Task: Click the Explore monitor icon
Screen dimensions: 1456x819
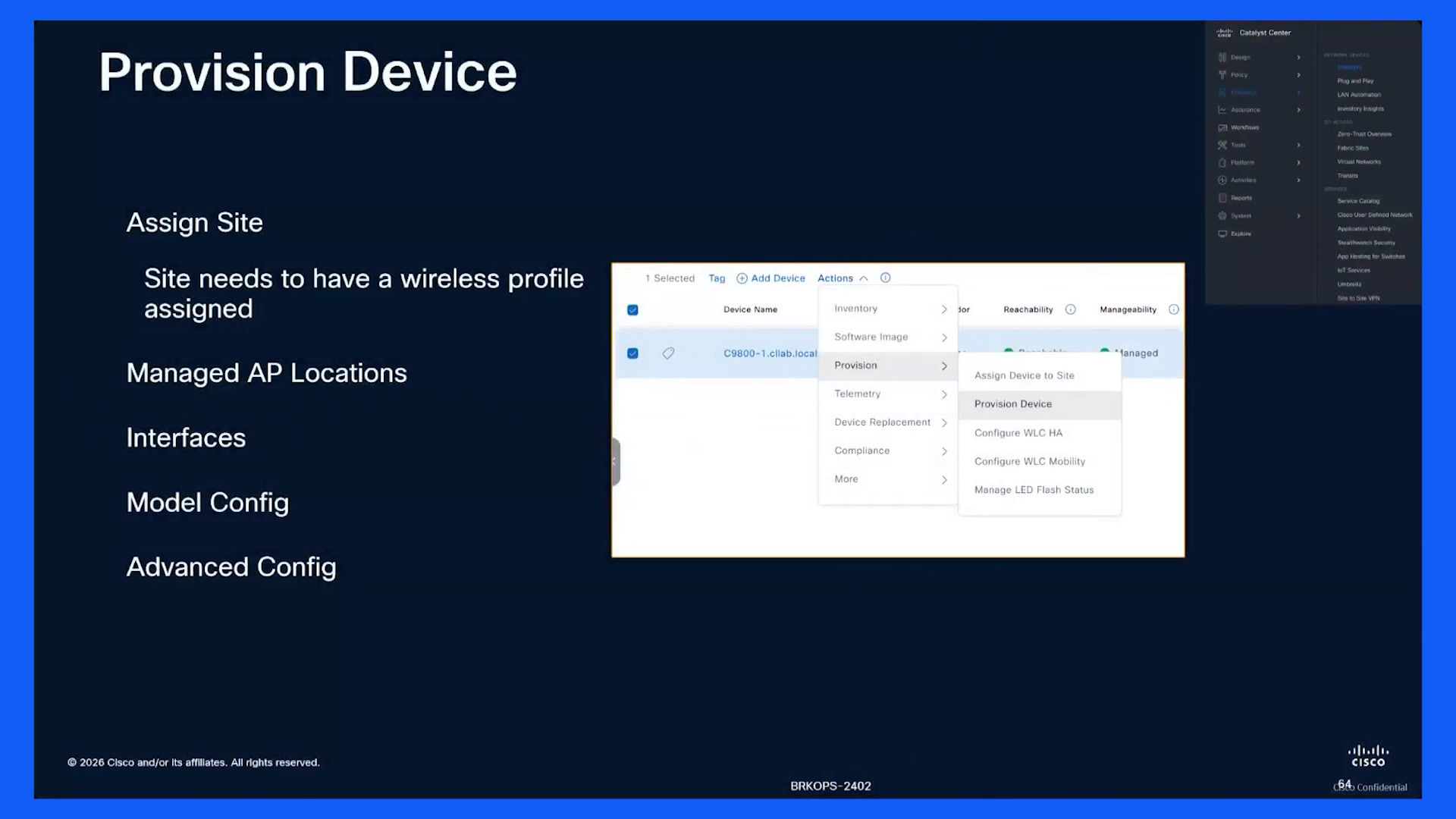Action: tap(1222, 234)
